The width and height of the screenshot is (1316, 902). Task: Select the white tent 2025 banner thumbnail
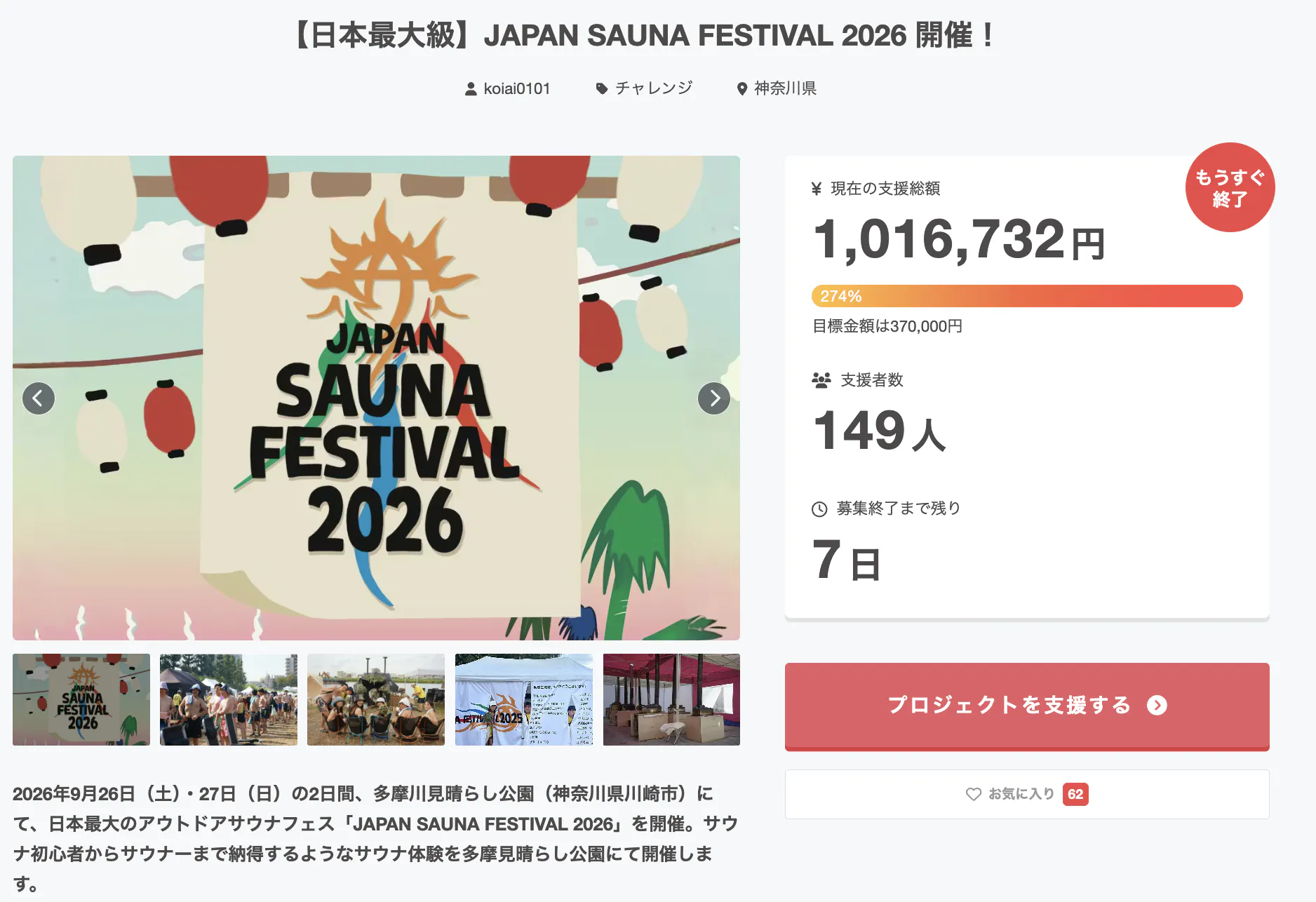pos(523,699)
